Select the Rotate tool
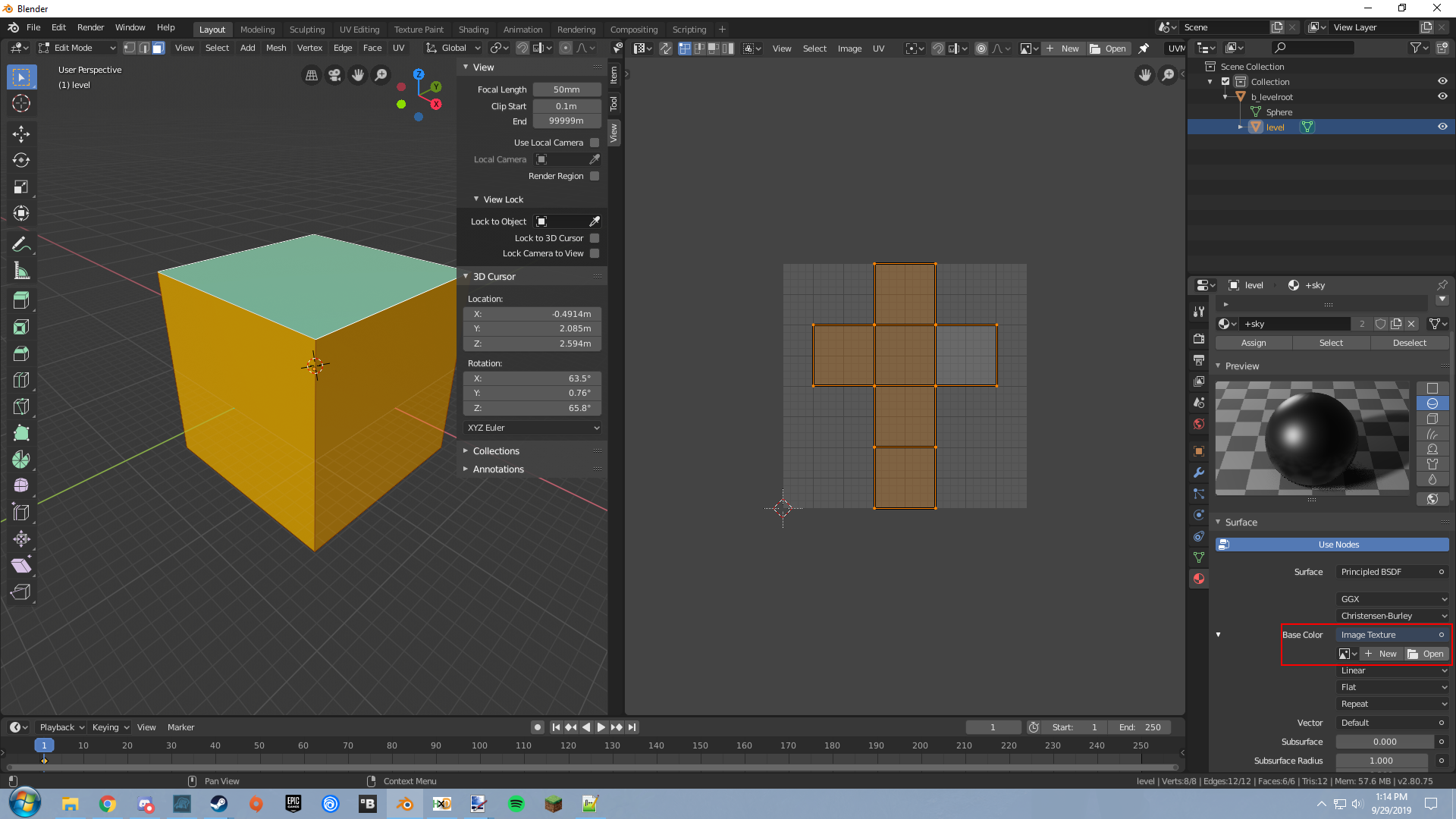 click(21, 160)
